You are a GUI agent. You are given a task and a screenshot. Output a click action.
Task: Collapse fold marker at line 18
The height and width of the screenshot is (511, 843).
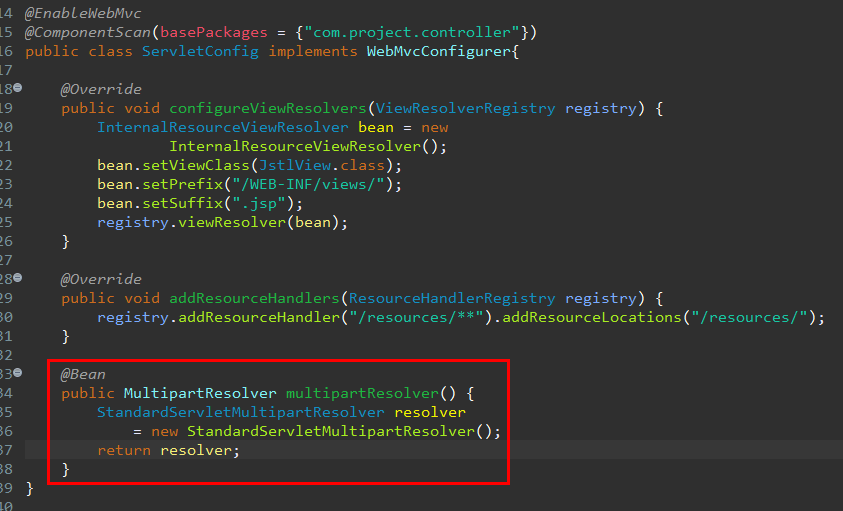click(x=18, y=87)
